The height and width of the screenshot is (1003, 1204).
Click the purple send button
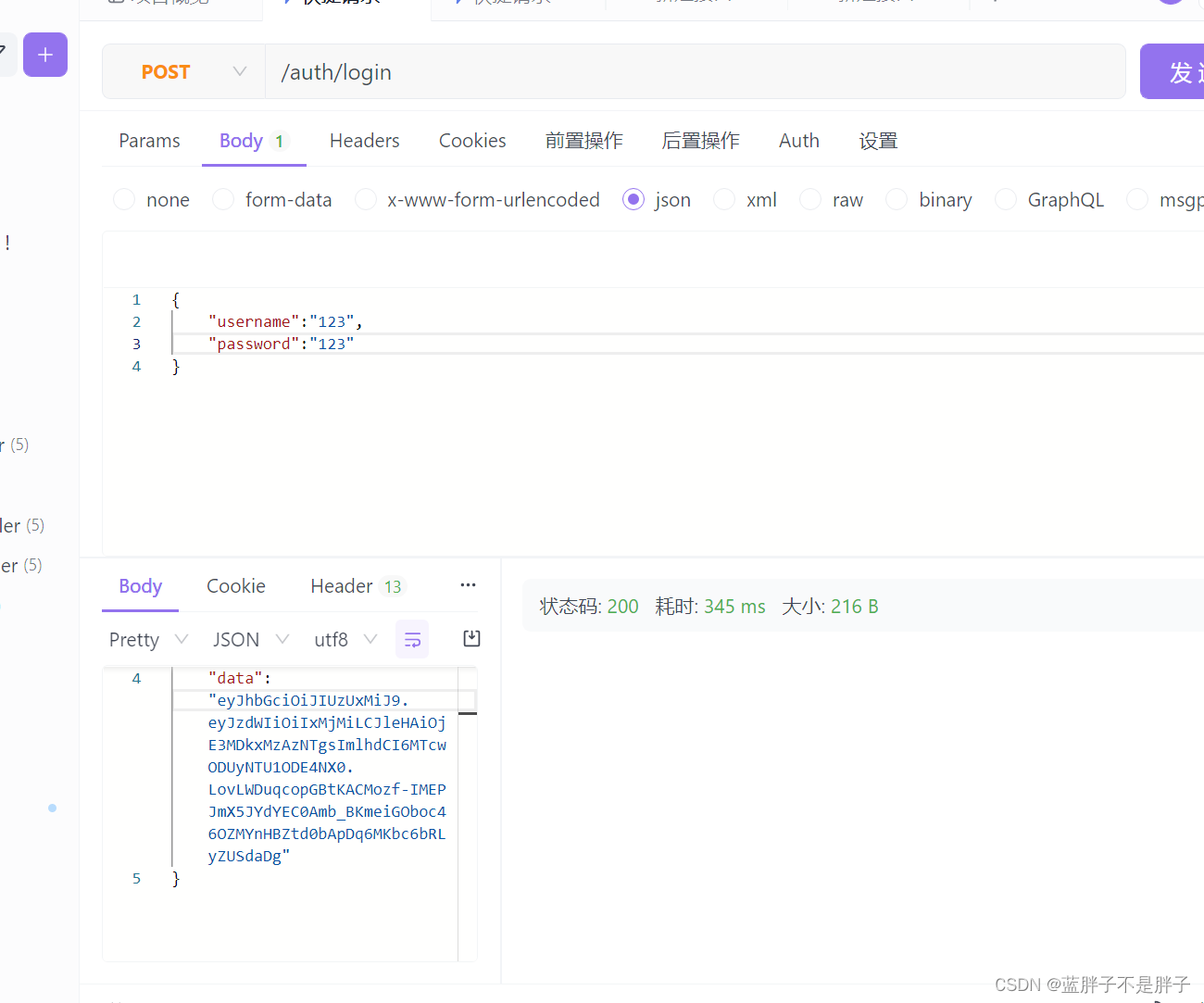point(1173,71)
